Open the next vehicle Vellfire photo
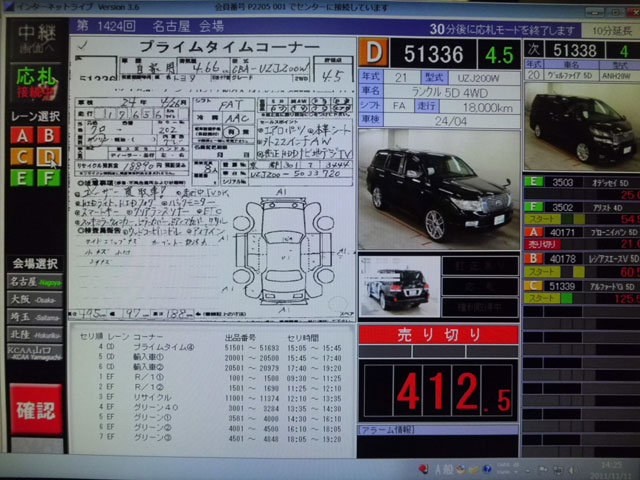The height and width of the screenshot is (480, 640). pyautogui.click(x=581, y=127)
